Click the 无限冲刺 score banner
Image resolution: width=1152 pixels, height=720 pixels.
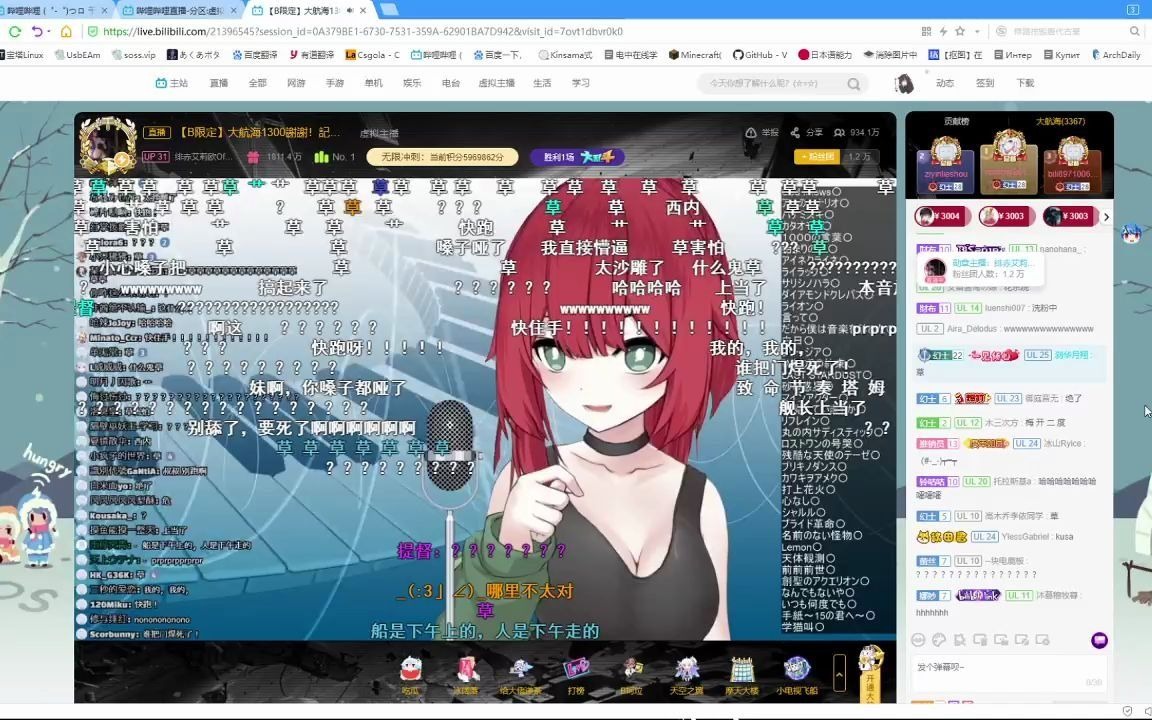pos(442,157)
